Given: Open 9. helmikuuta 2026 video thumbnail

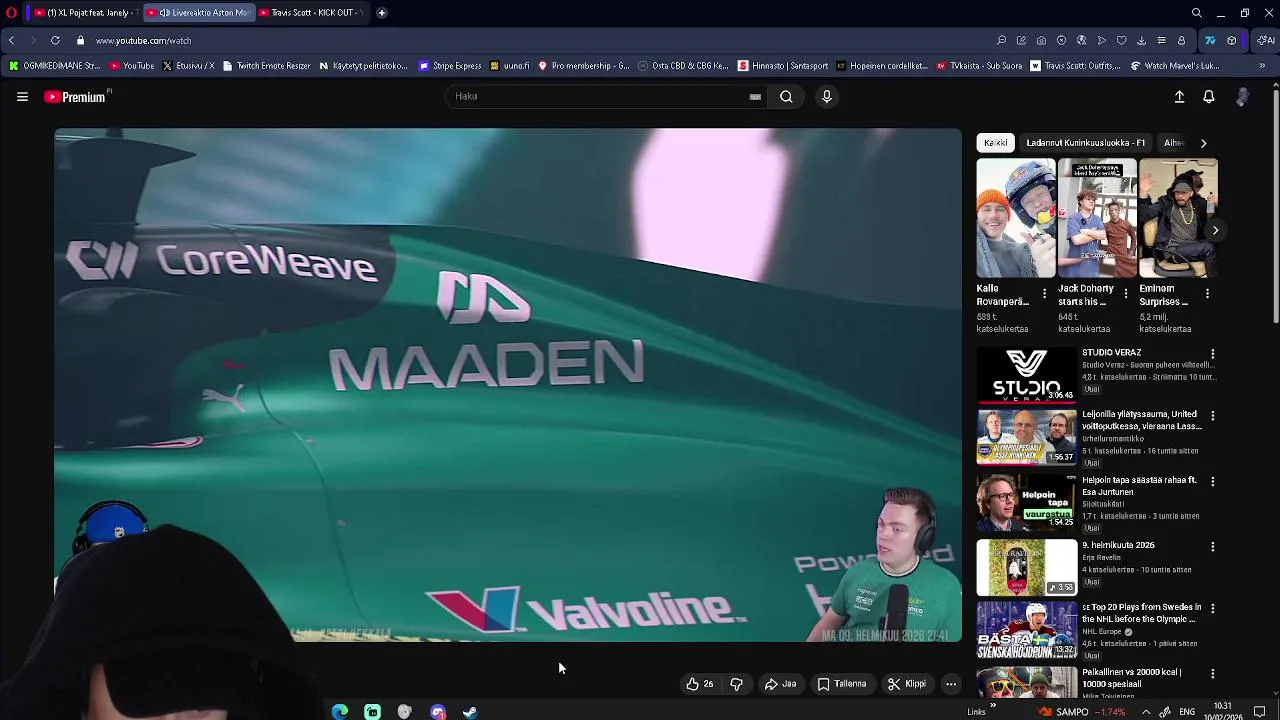Looking at the screenshot, I should [1027, 567].
